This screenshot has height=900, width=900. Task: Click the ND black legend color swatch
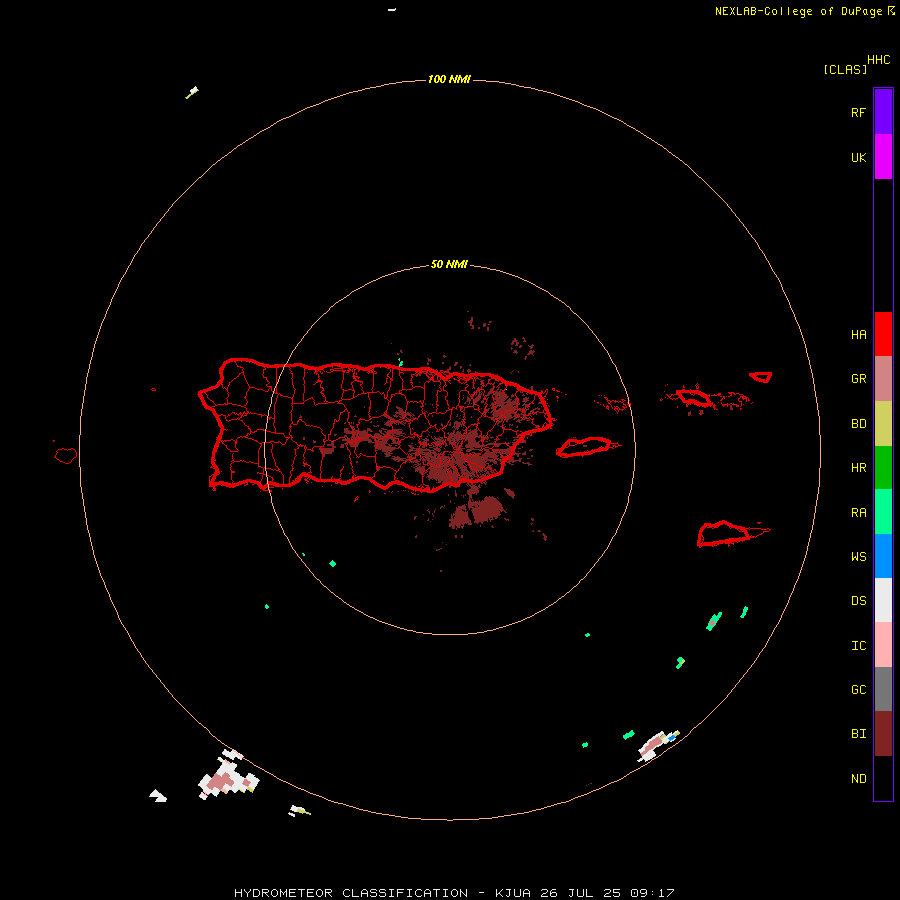click(x=883, y=778)
